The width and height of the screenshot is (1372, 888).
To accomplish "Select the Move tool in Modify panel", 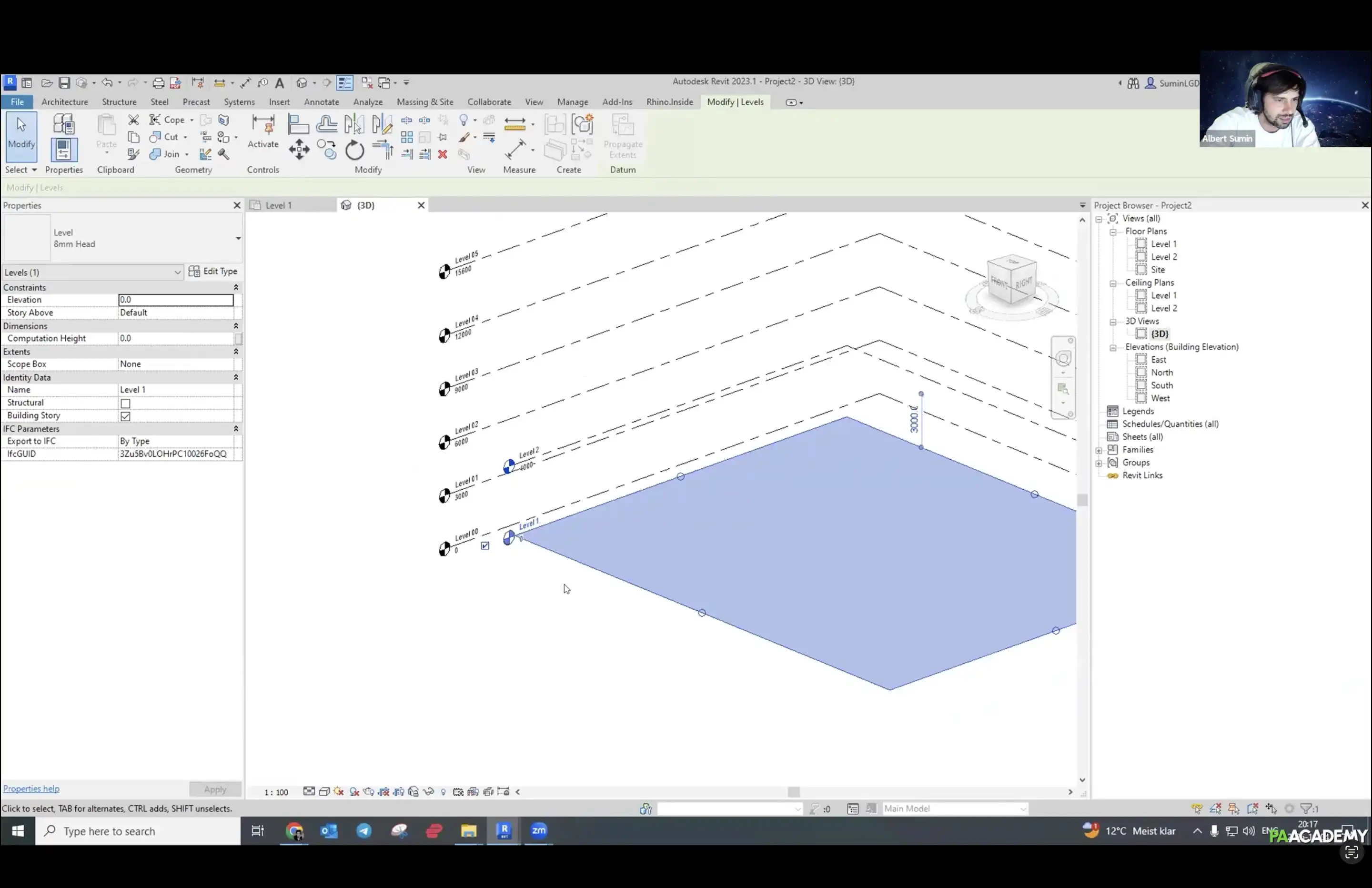I will click(x=299, y=150).
